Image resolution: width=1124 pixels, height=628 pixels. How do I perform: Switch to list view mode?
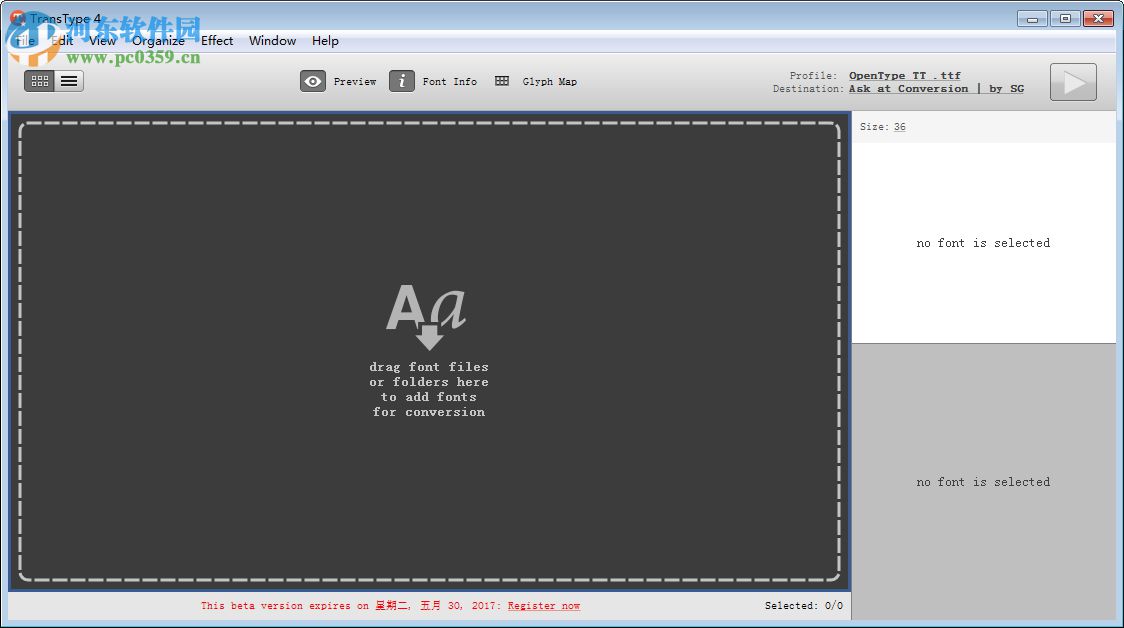(68, 80)
